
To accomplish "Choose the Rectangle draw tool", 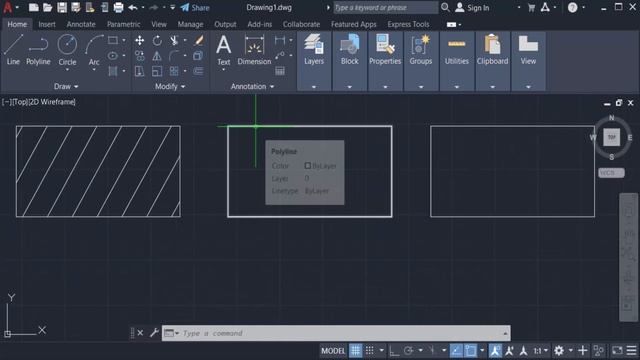I will coord(113,40).
